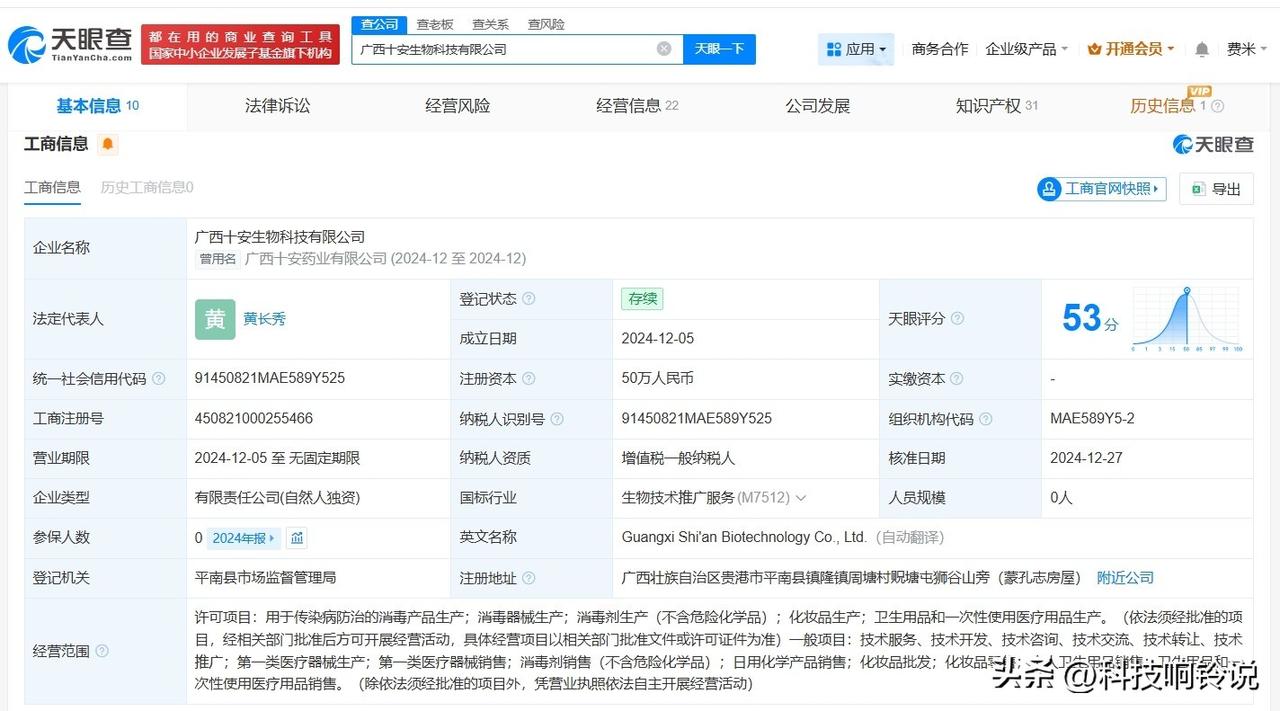The height and width of the screenshot is (711, 1280).
Task: Open the notification bell
Action: [x=1200, y=48]
